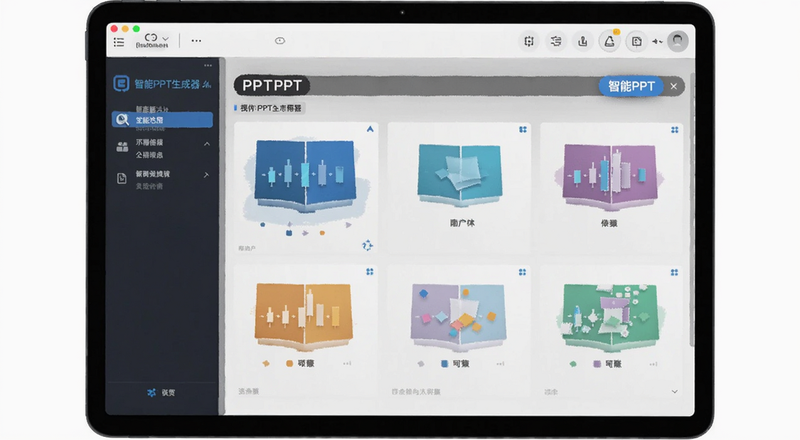800x440 pixels.
Task: Click the grid icon on the orange template card
Action: pyautogui.click(x=369, y=272)
